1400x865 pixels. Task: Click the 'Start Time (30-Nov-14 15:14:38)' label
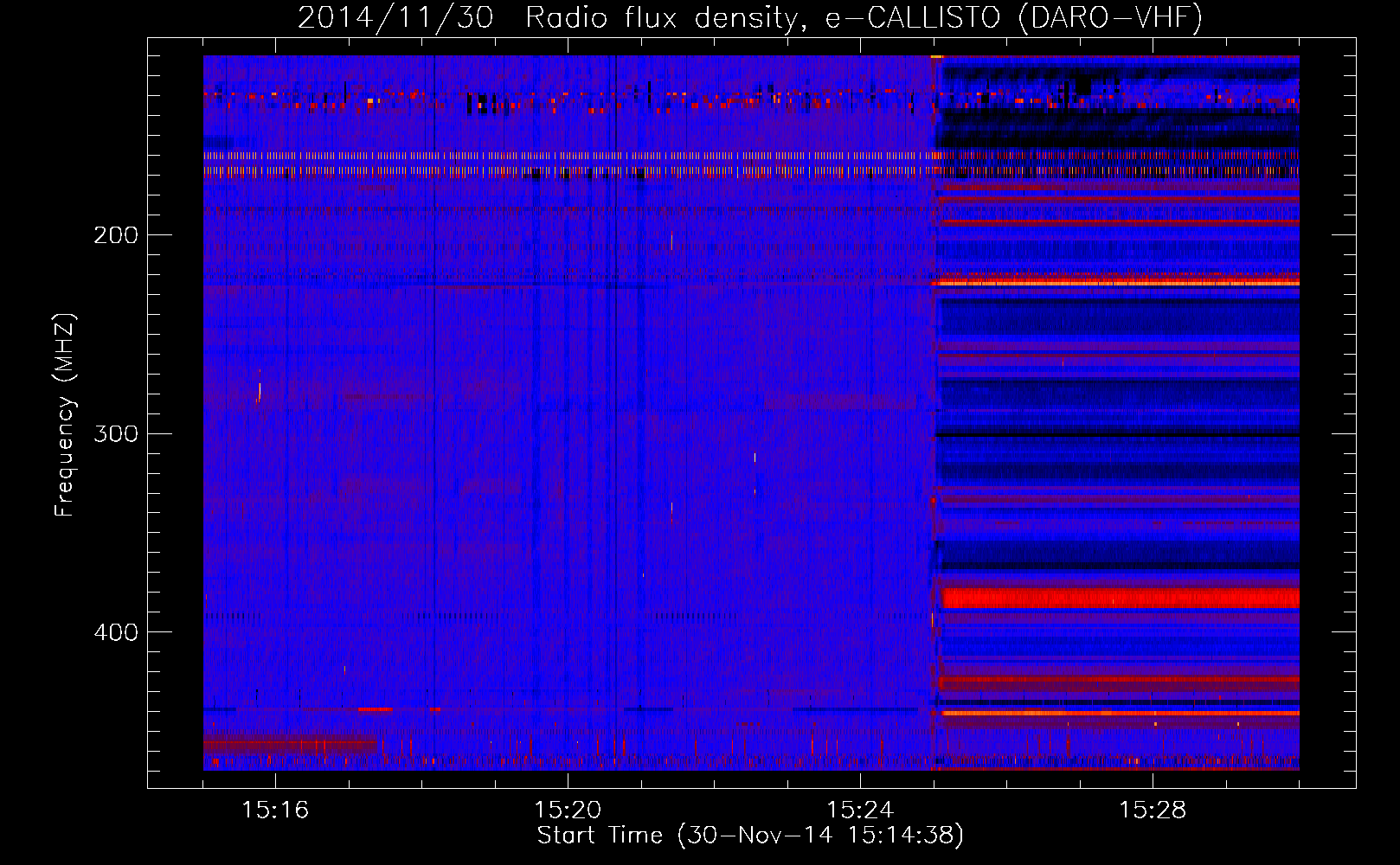(750, 836)
